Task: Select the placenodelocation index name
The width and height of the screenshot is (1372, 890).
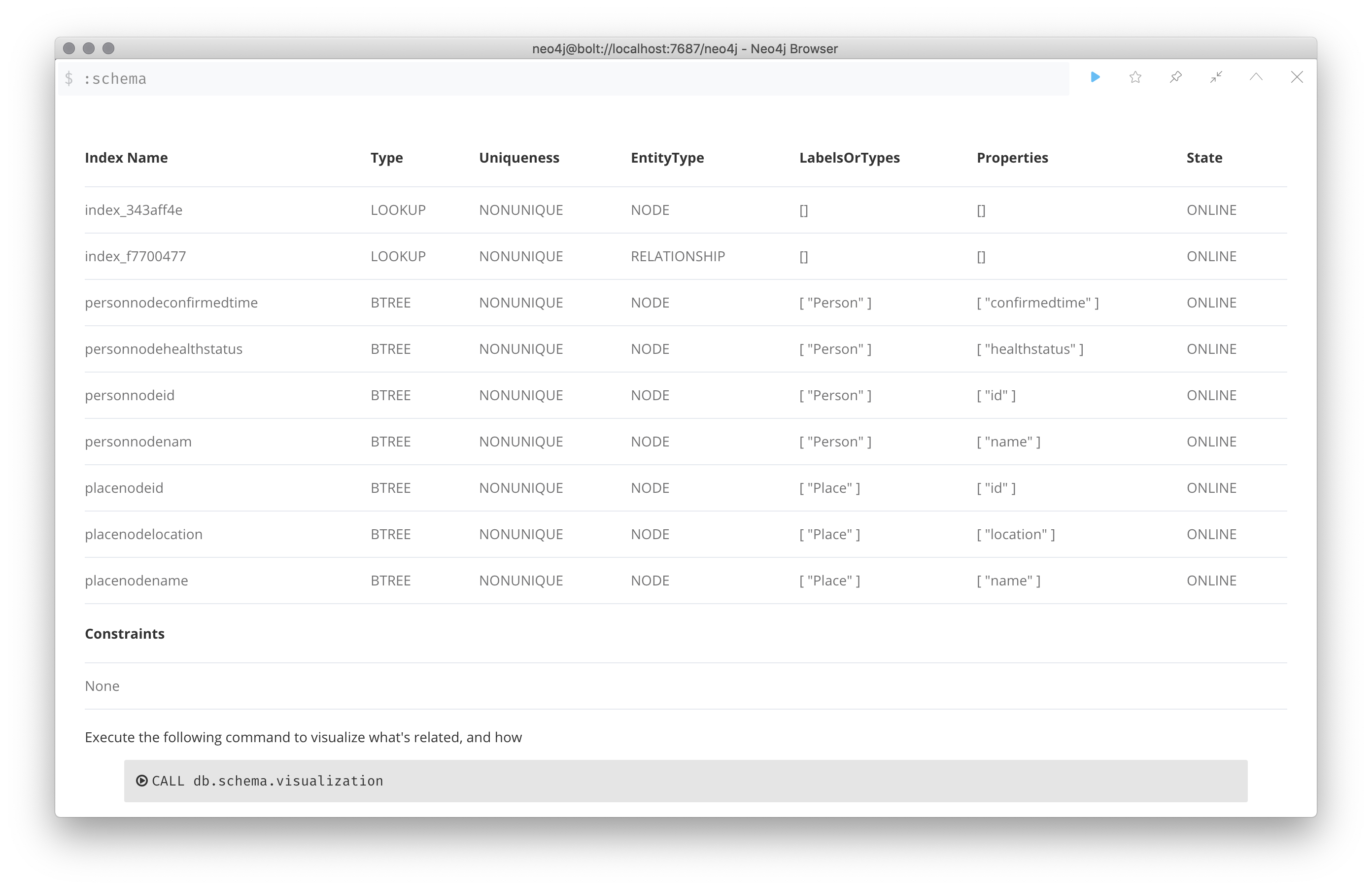Action: pyautogui.click(x=143, y=534)
